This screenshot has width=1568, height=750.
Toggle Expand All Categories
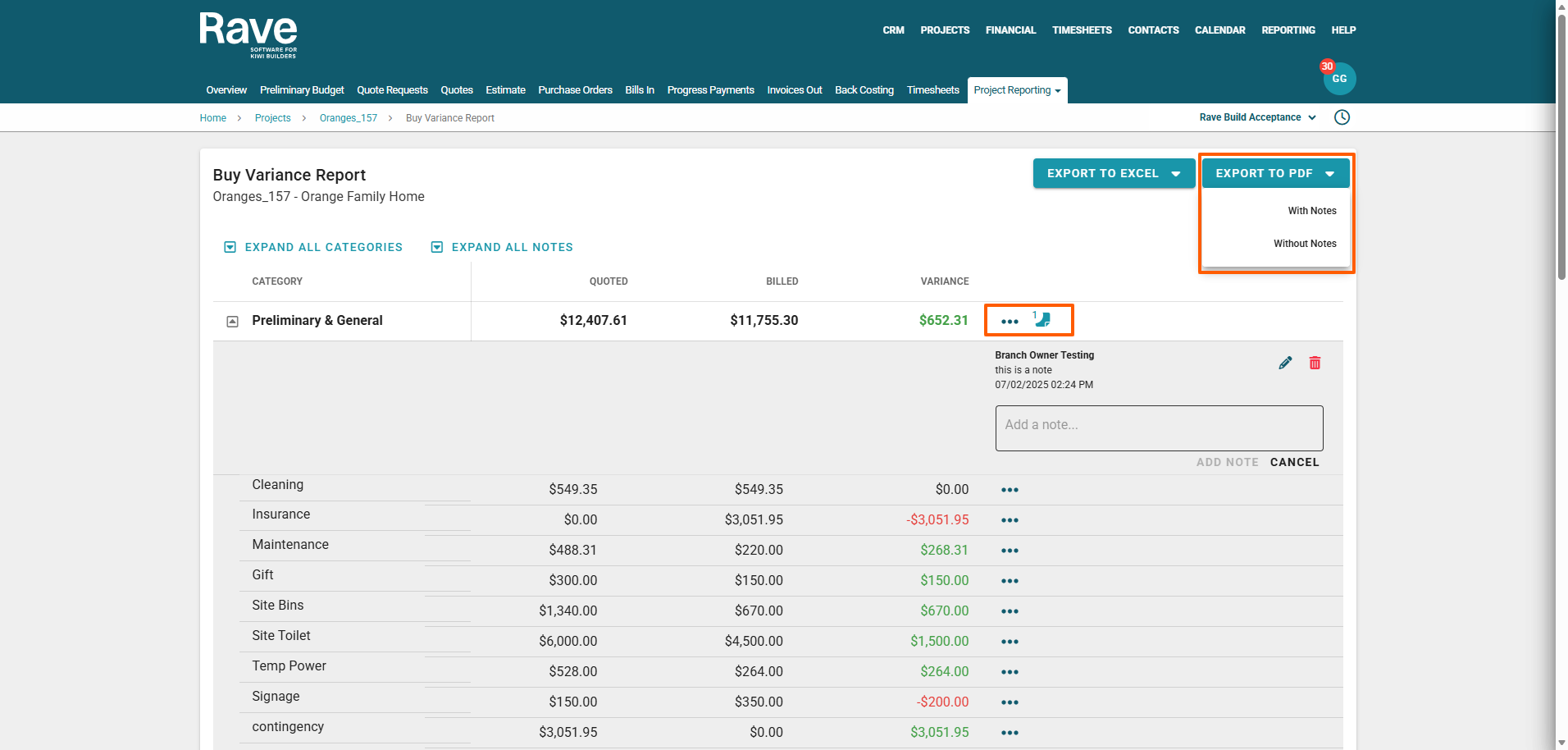[313, 247]
